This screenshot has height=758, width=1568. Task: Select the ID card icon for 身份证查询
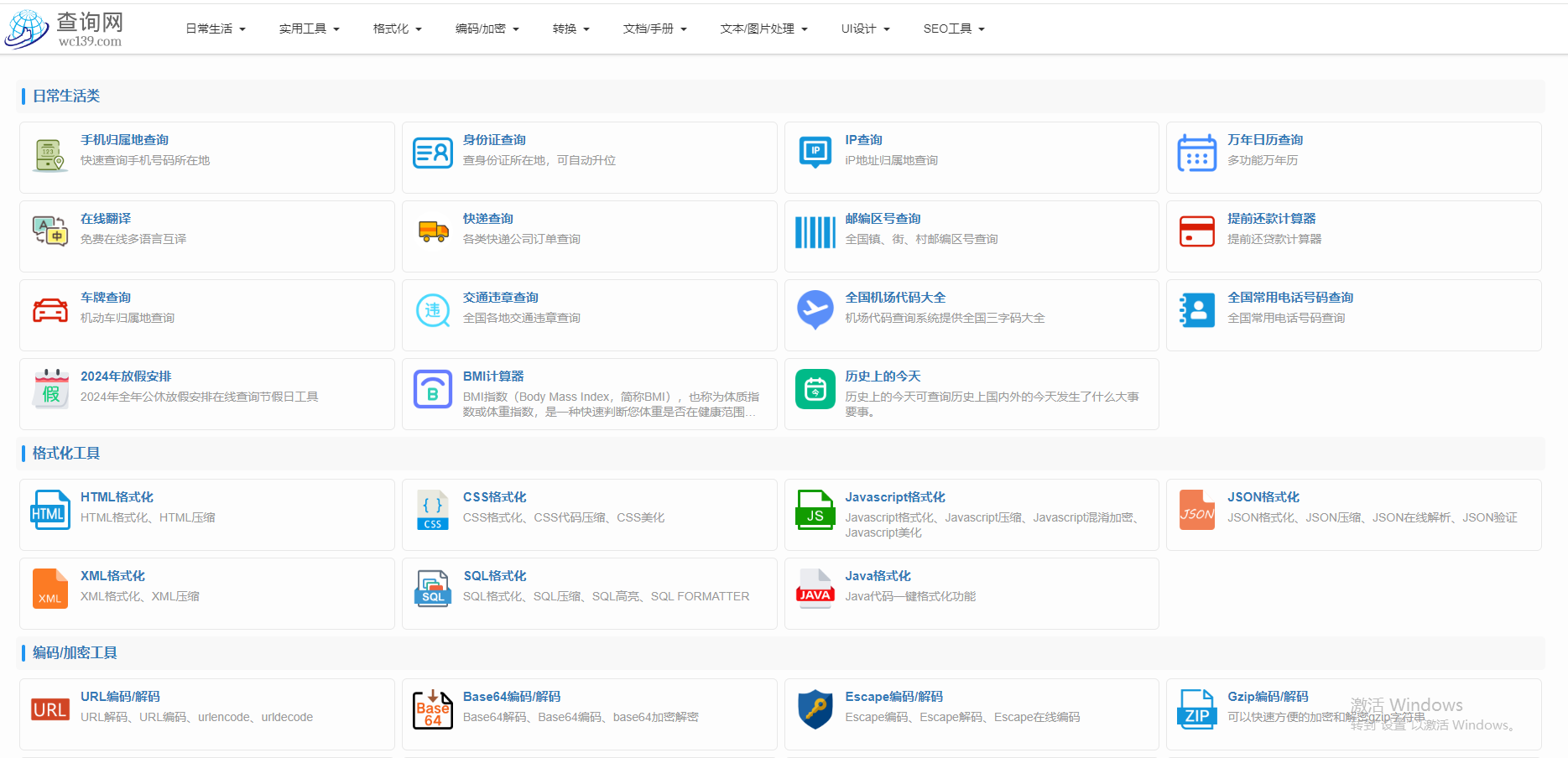(x=433, y=153)
